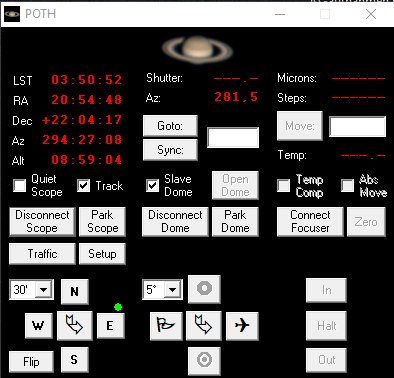
Task: Click the Saturn image in the header
Action: pyautogui.click(x=198, y=49)
